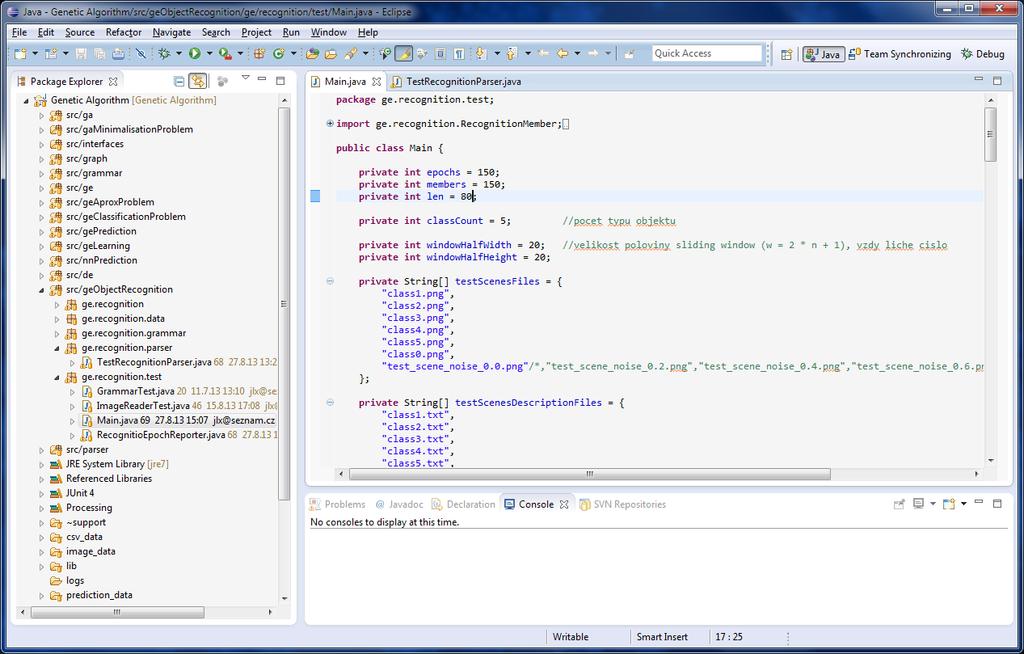The height and width of the screenshot is (654, 1024).
Task: Toggle Link with Editor in Package Explorer
Action: coord(198,81)
